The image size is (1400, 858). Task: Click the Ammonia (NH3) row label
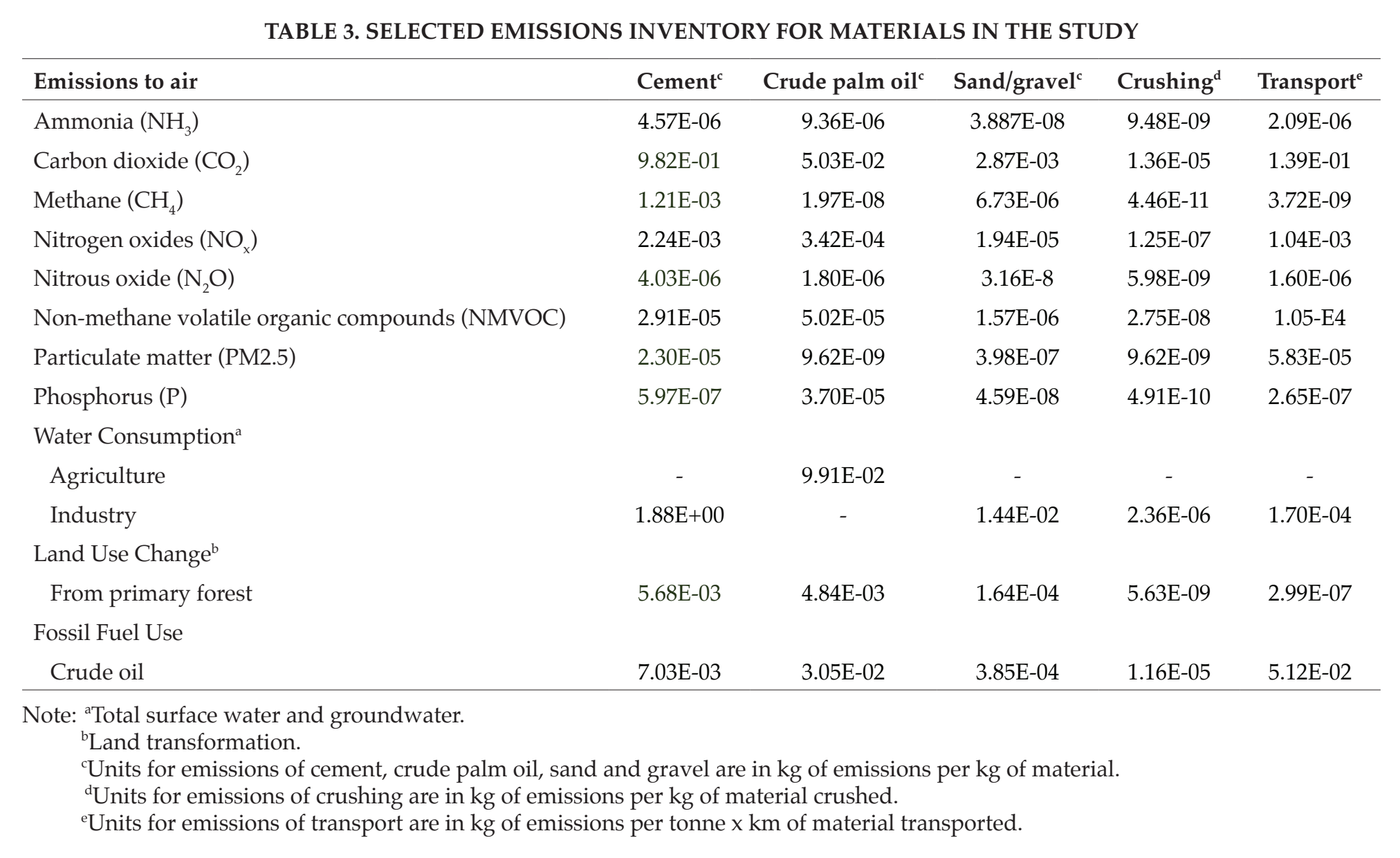116,122
